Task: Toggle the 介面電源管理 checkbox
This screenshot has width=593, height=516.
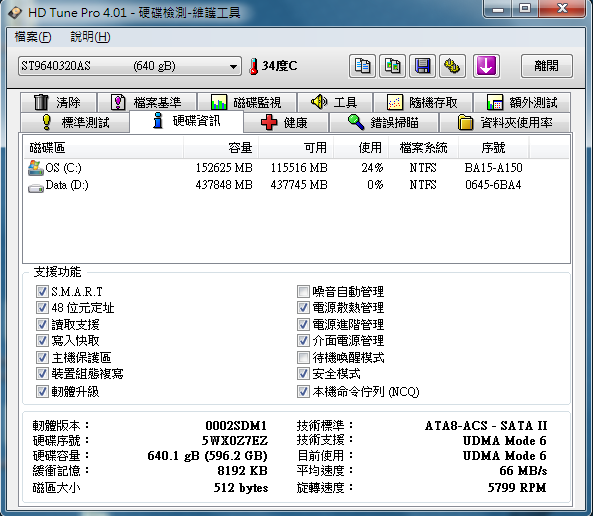Action: coord(303,340)
